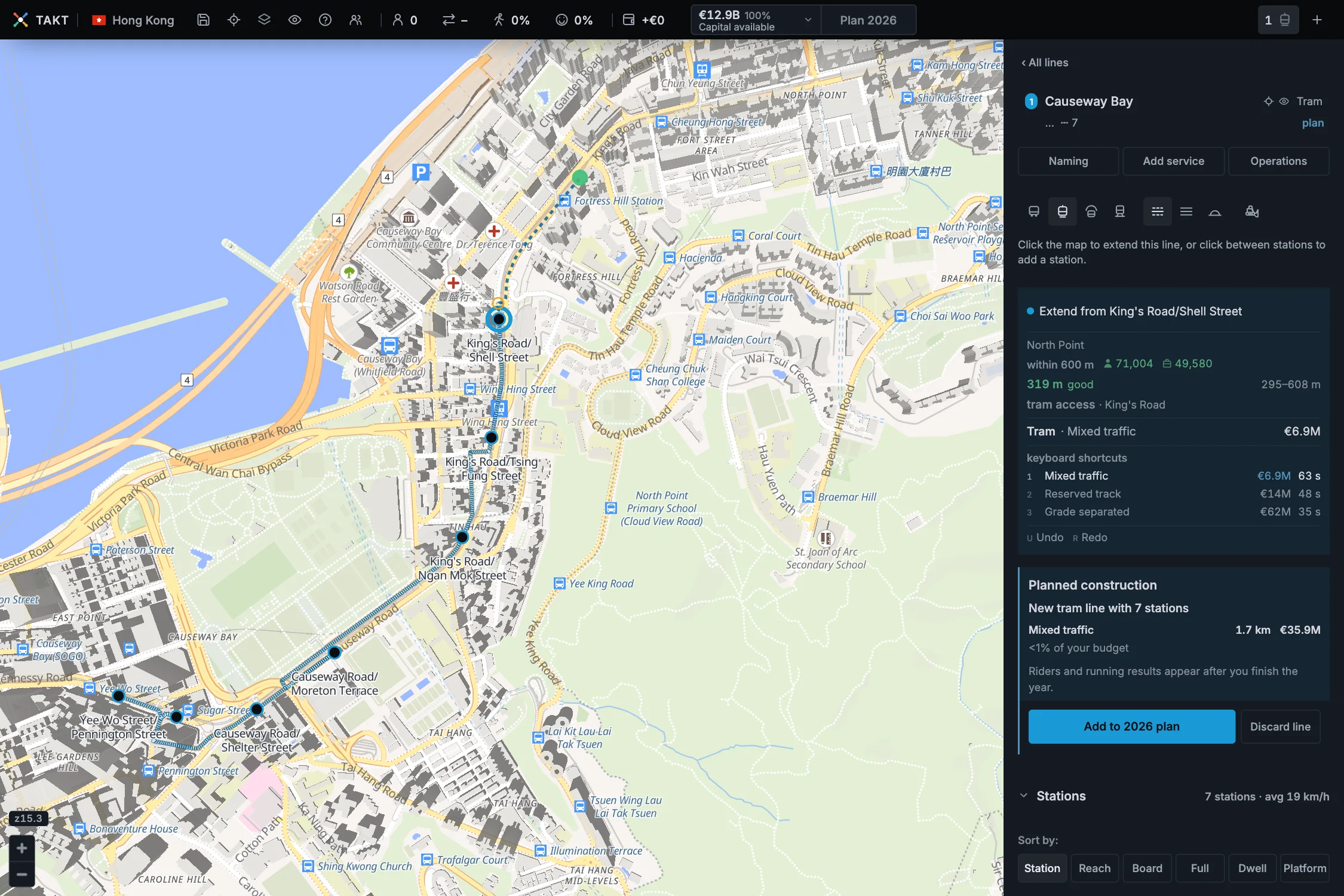Click the crosshair locate icon in top bar
Image resolution: width=1344 pixels, height=896 pixels.
[234, 20]
